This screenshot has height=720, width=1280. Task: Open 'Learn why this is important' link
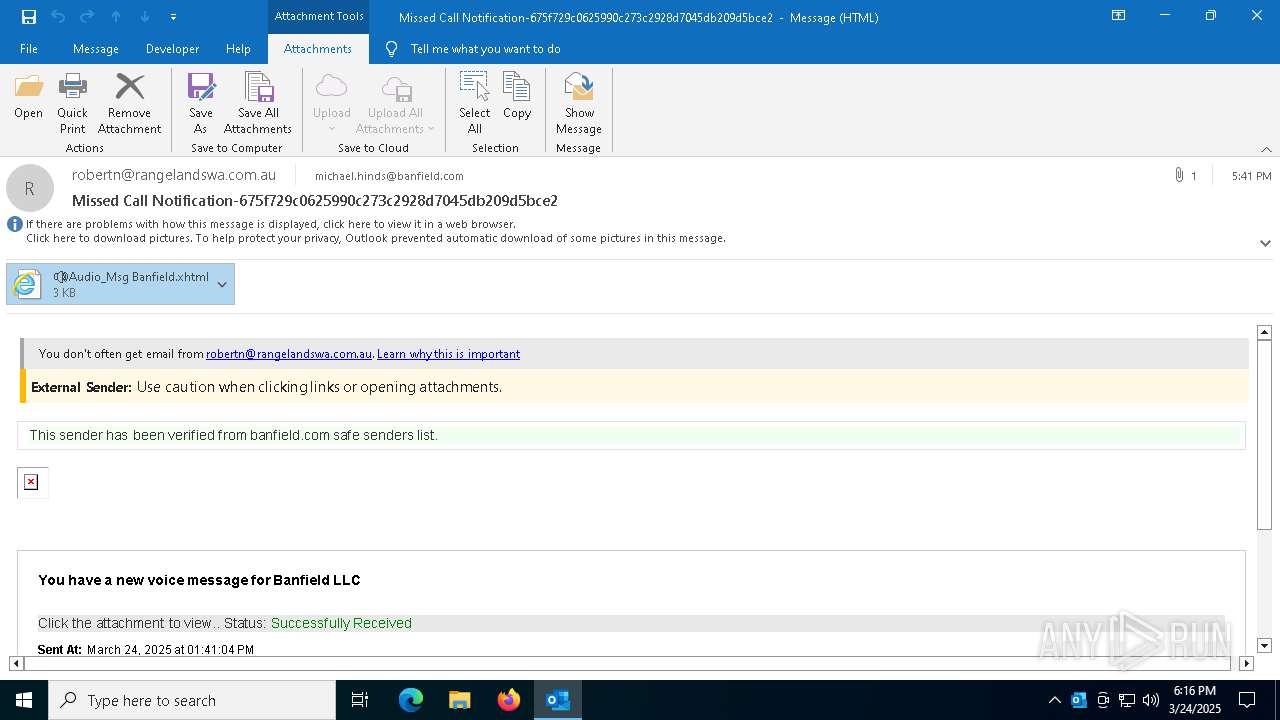pyautogui.click(x=448, y=354)
